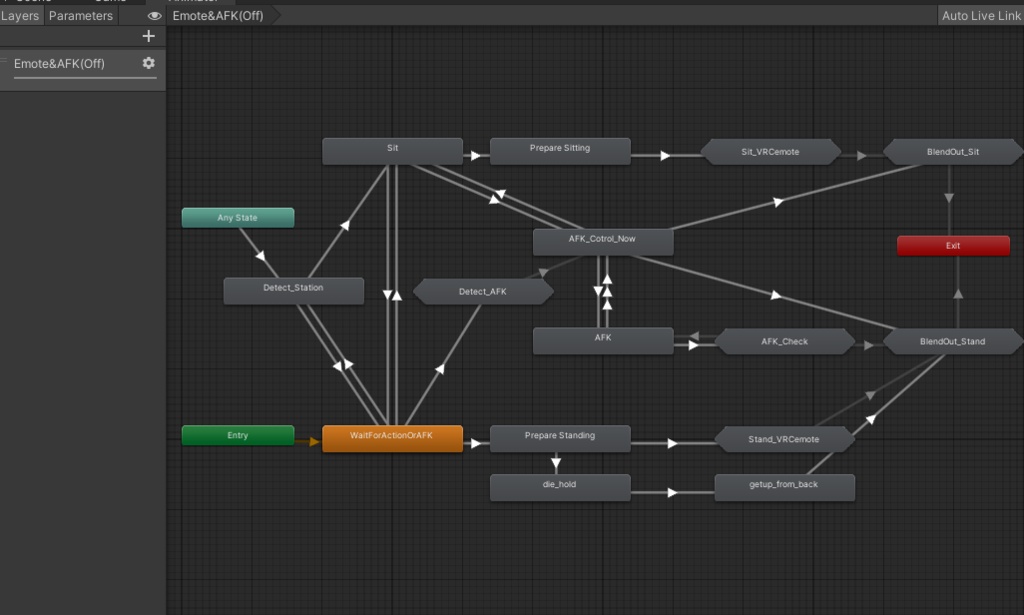Select the Prepare Sitting to Sit_VRCemote transition arrow
The width and height of the screenshot is (1024, 615).
(665, 155)
